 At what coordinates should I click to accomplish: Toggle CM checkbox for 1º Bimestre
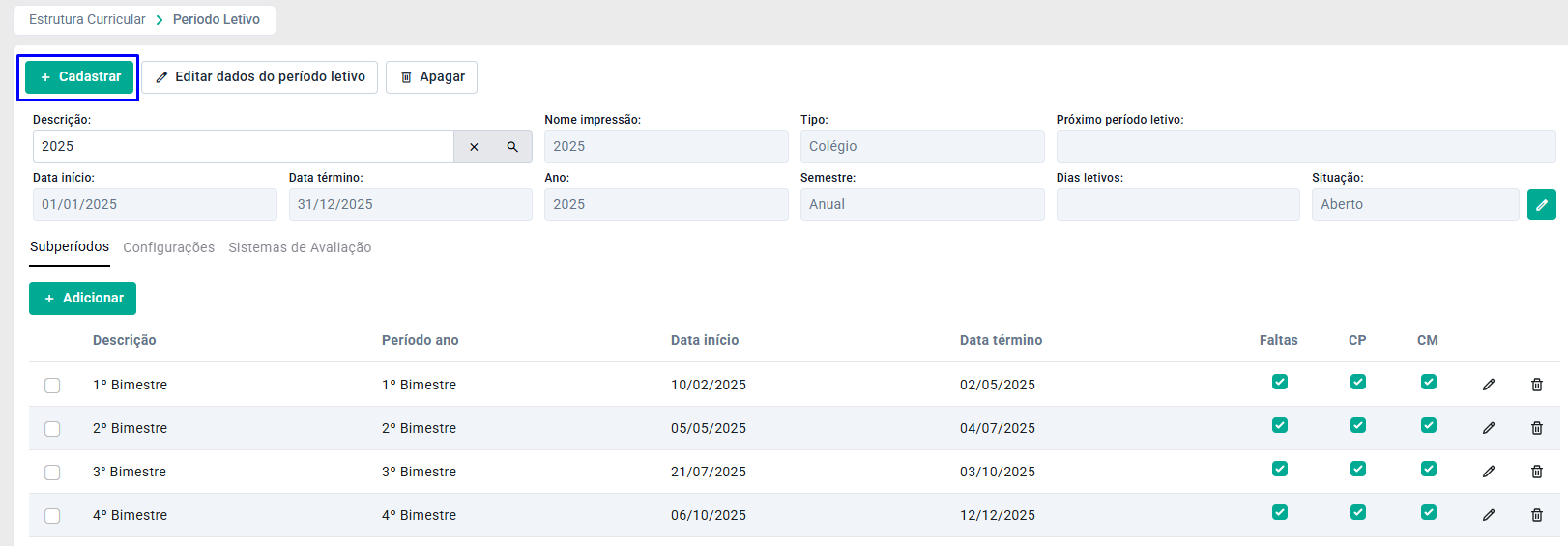tap(1429, 382)
